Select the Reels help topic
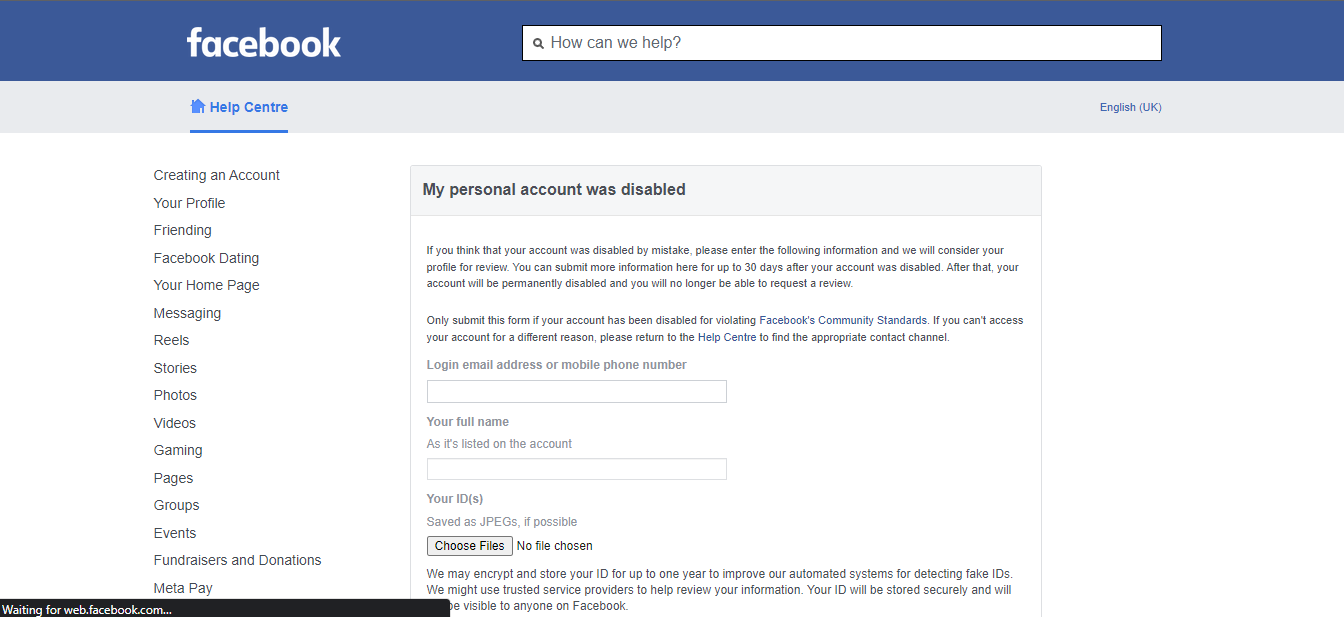 click(x=171, y=340)
